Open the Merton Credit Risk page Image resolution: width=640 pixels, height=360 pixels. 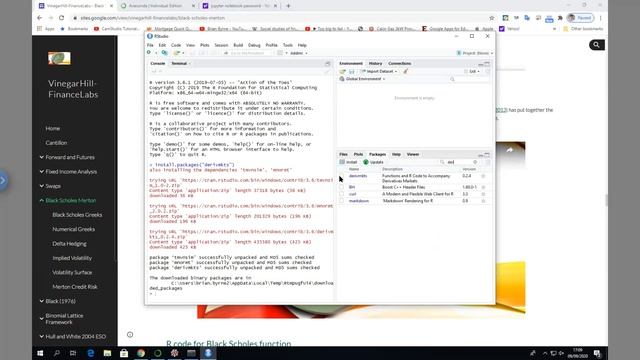(x=75, y=287)
